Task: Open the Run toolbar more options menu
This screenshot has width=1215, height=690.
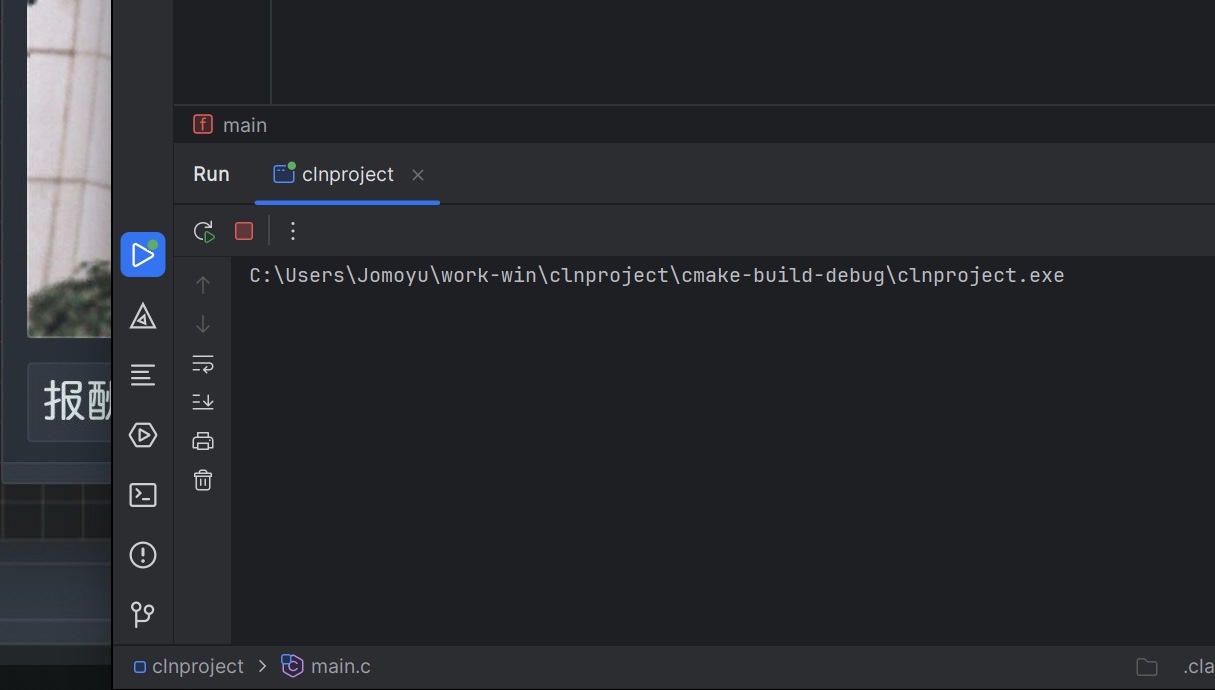Action: [x=293, y=231]
